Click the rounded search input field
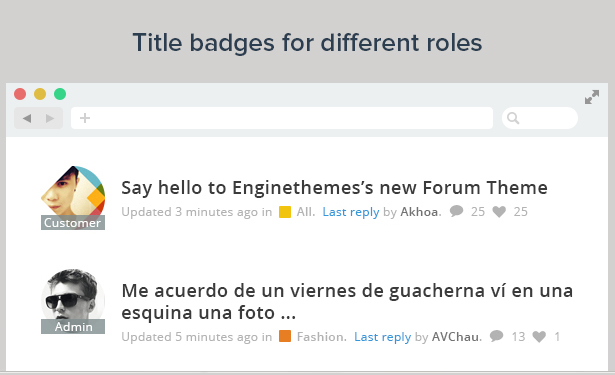615x375 pixels. 540,118
